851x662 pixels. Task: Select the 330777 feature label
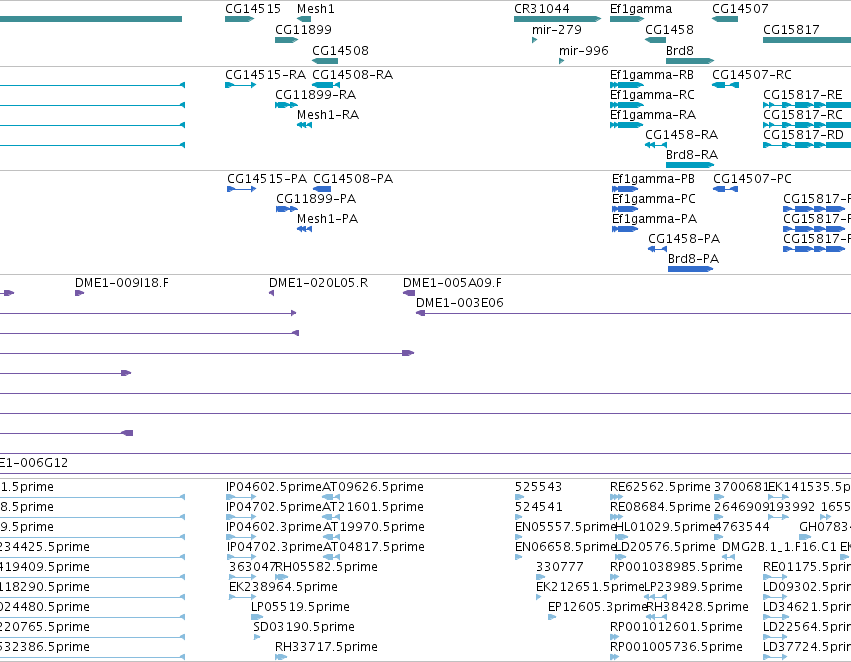(560, 567)
